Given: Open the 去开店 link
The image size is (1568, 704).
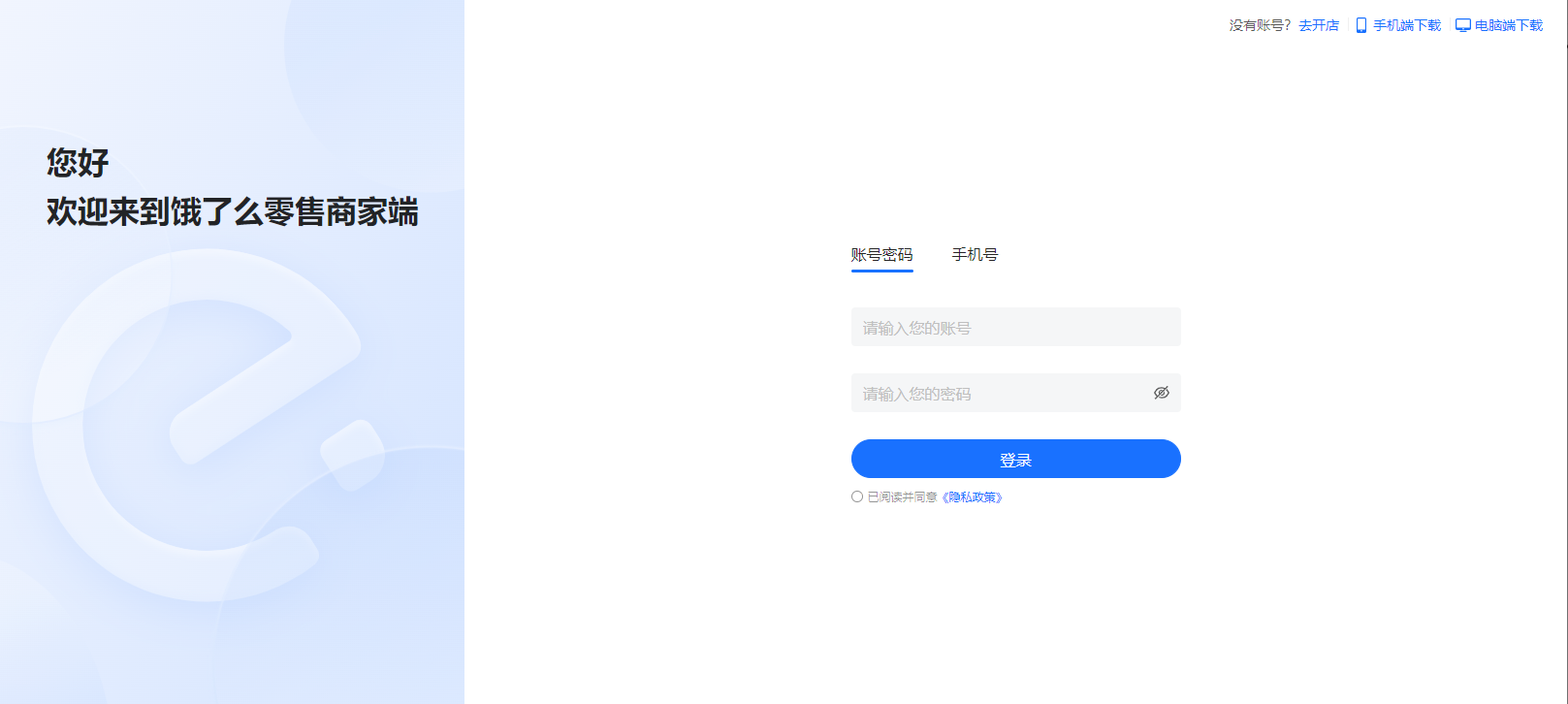Looking at the screenshot, I should (1319, 25).
